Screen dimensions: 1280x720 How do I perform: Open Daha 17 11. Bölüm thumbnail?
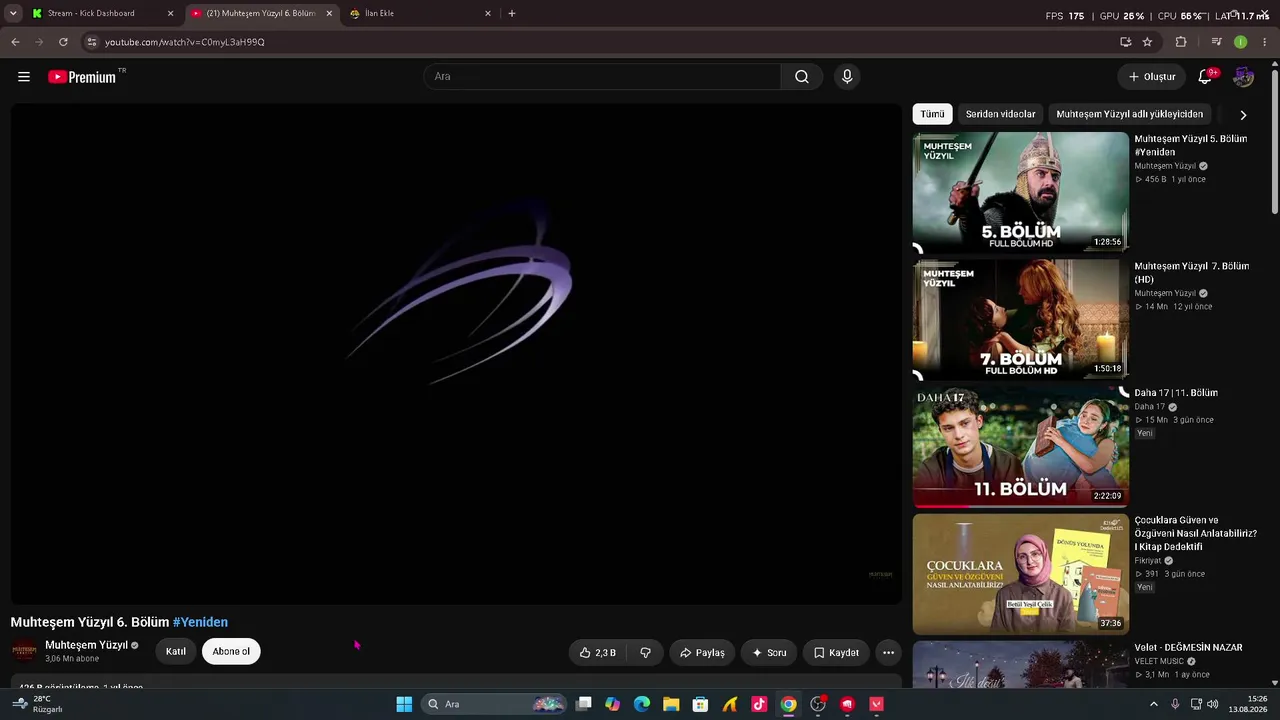click(x=1021, y=447)
